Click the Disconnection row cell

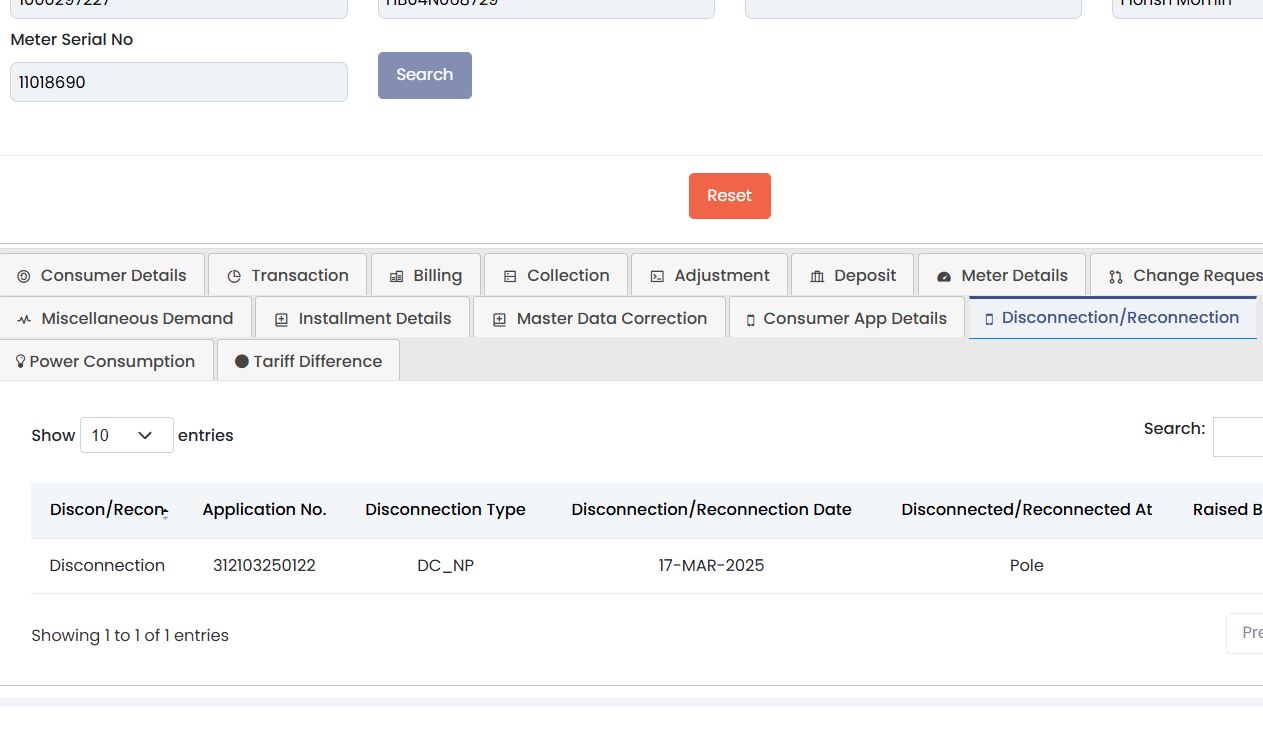coord(107,566)
